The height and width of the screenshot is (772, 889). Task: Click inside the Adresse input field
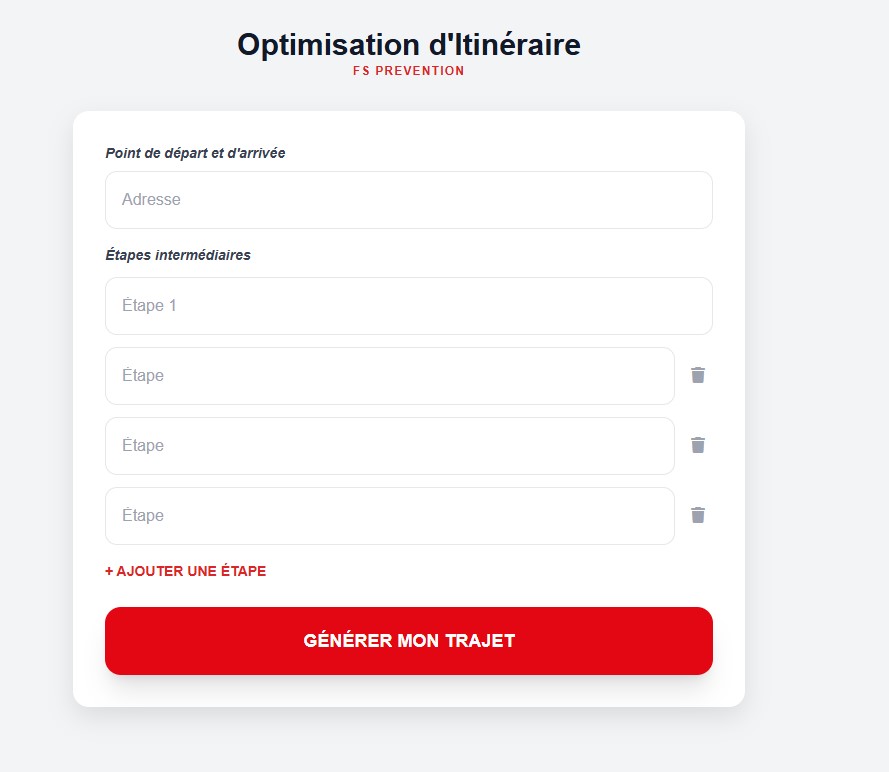[x=408, y=199]
